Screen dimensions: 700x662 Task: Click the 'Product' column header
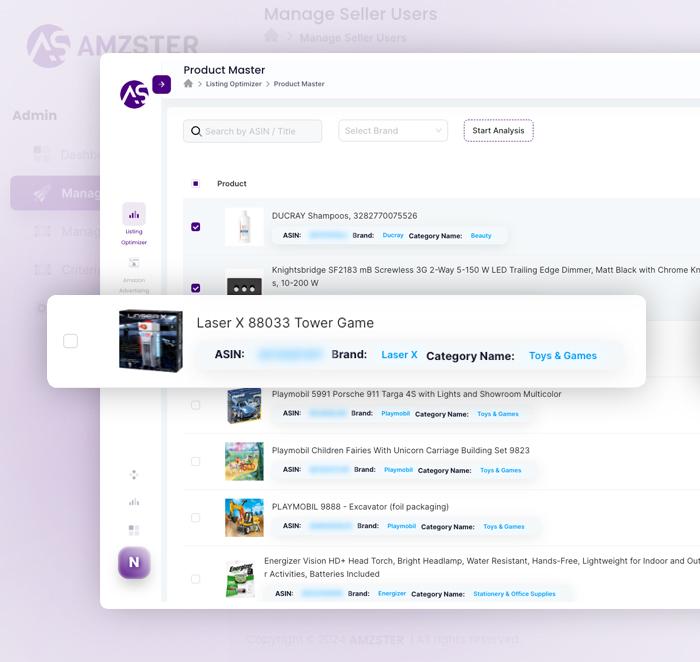tap(232, 183)
